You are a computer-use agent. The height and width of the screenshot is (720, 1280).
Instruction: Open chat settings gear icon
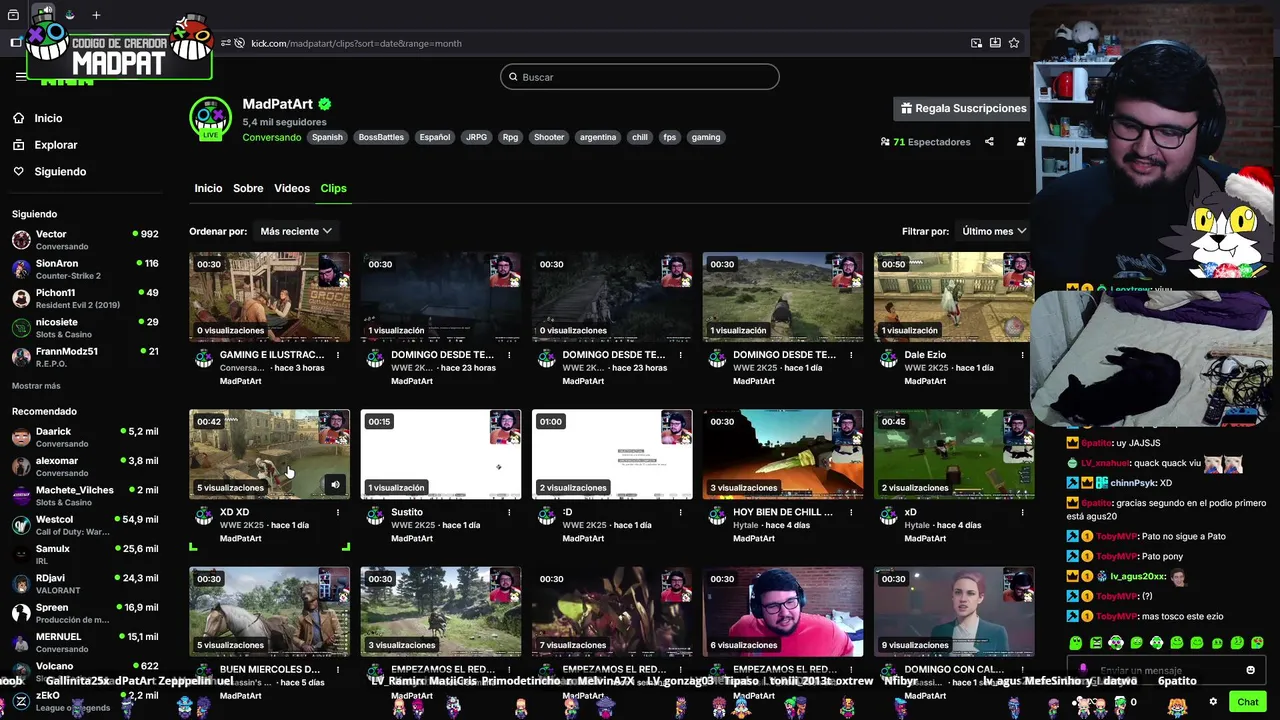pyautogui.click(x=1213, y=702)
